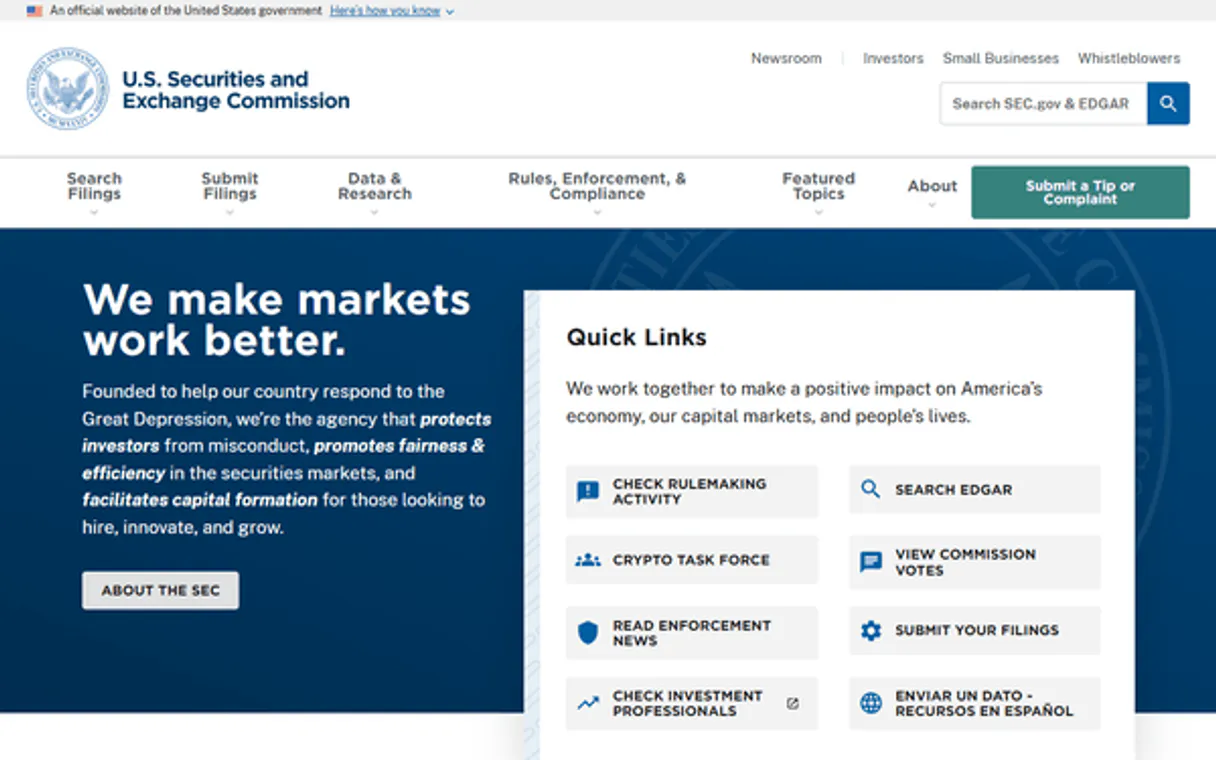Click Submit a Tip or Complaint
1216x760 pixels.
1080,192
